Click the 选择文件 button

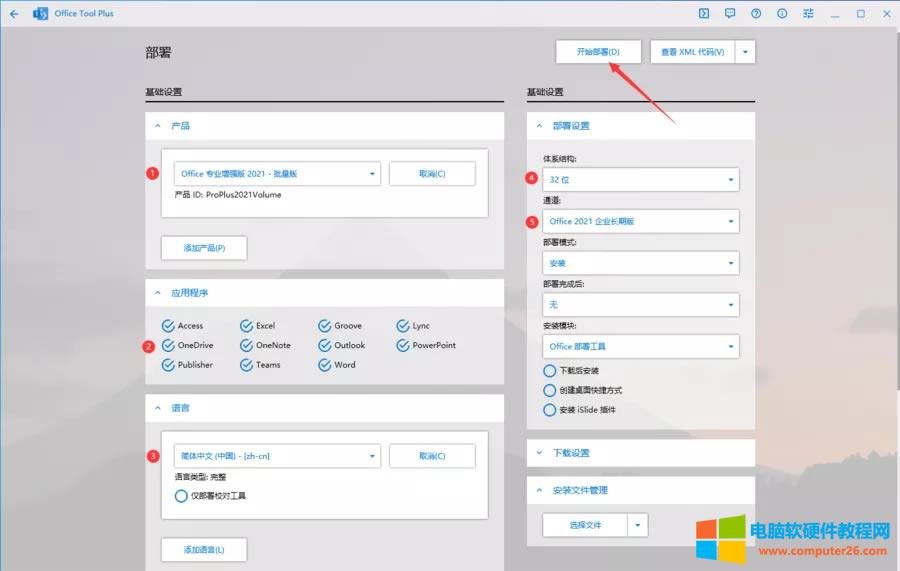[585, 525]
